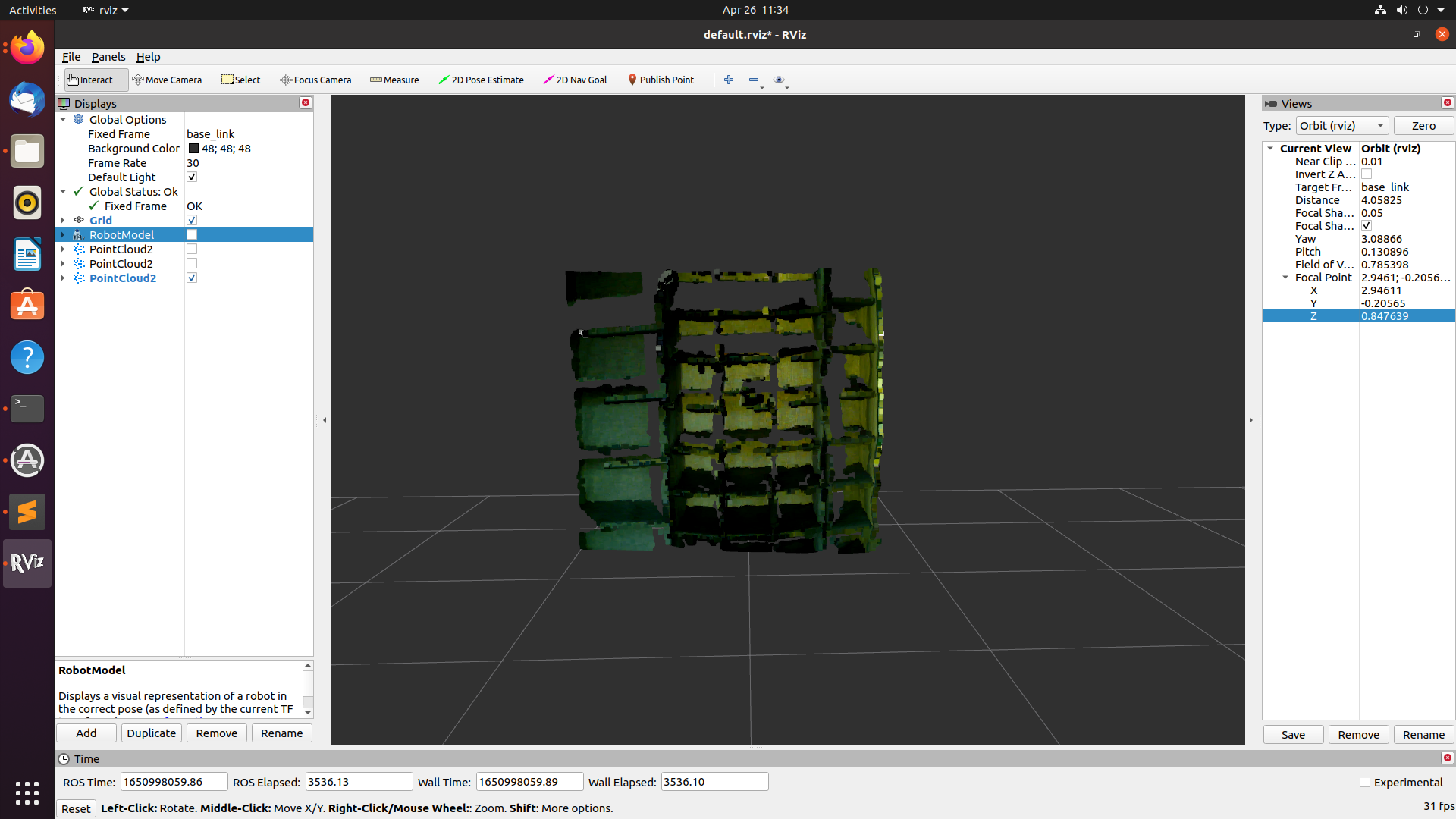Reset the time with Reset button
The width and height of the screenshot is (1456, 819).
tap(76, 808)
